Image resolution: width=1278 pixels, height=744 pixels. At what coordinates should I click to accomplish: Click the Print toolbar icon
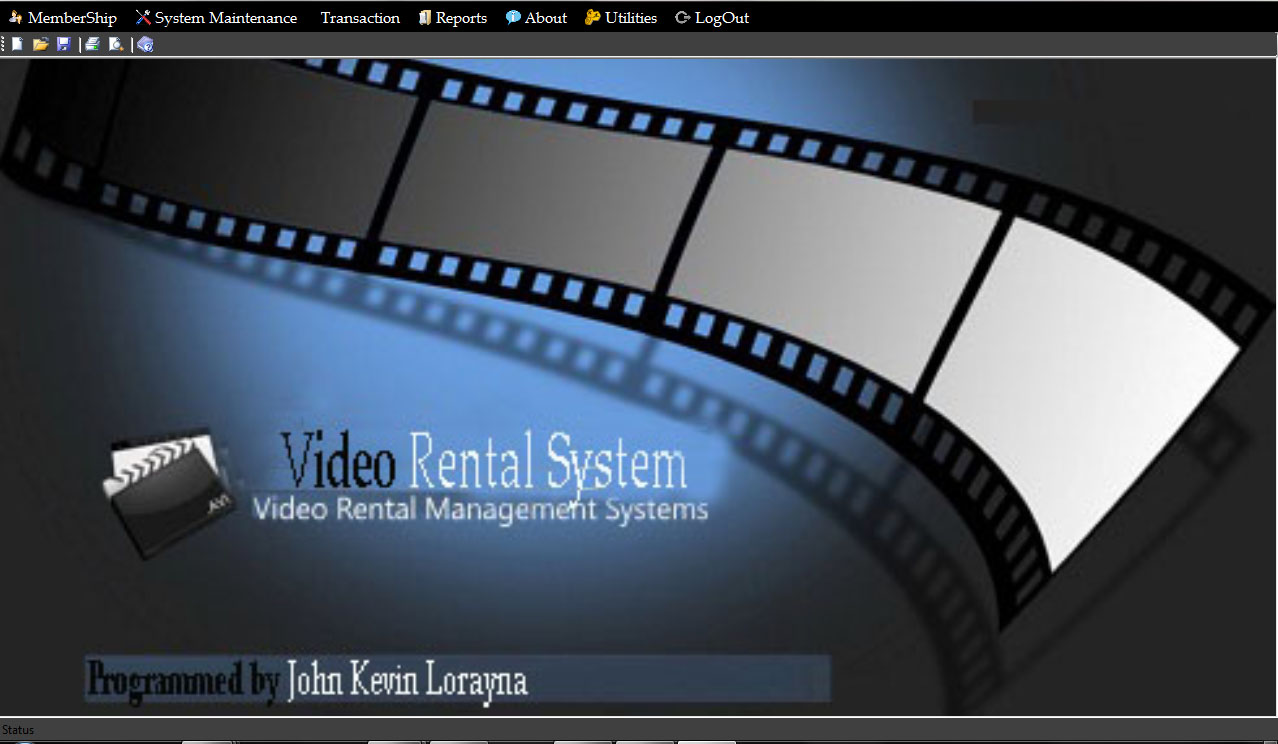coord(92,44)
